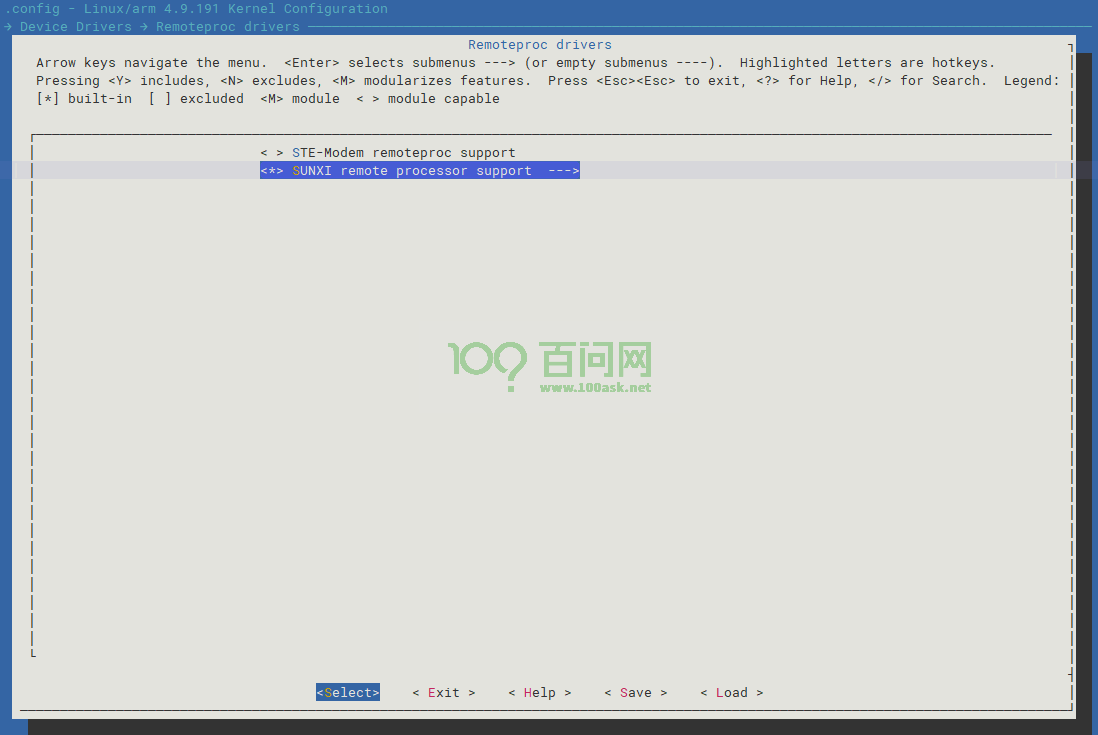Screen dimensions: 1098x735
Task: Select the STE-Modem remoteproc support entry
Action: point(403,153)
